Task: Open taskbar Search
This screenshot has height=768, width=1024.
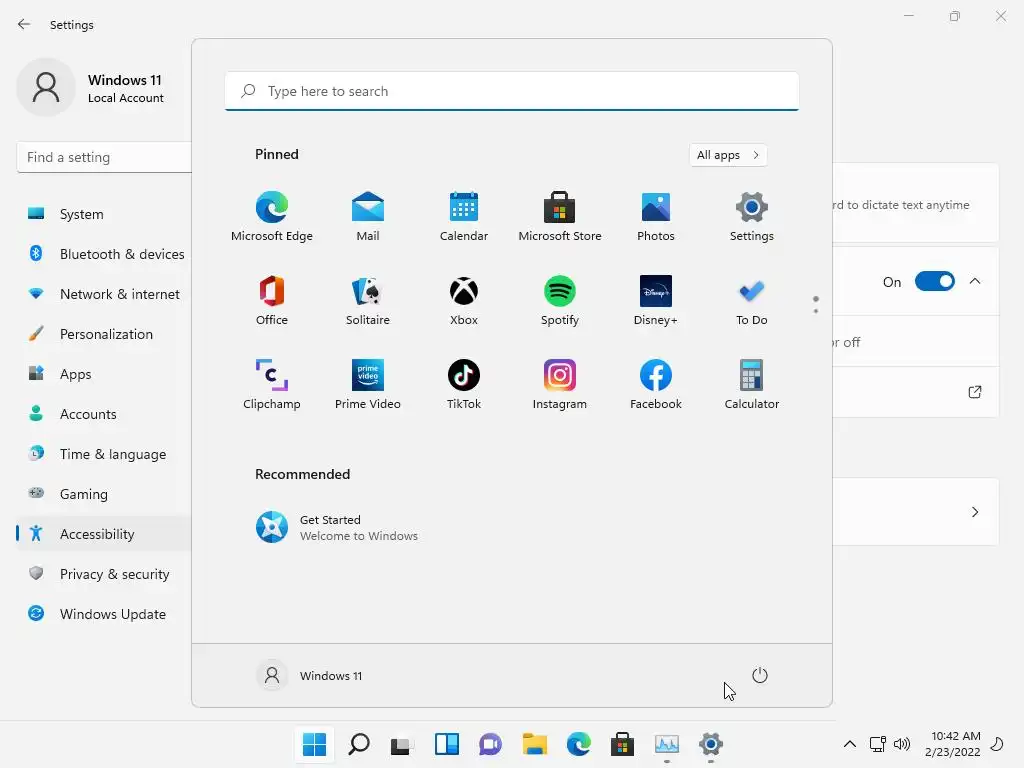Action: (359, 744)
